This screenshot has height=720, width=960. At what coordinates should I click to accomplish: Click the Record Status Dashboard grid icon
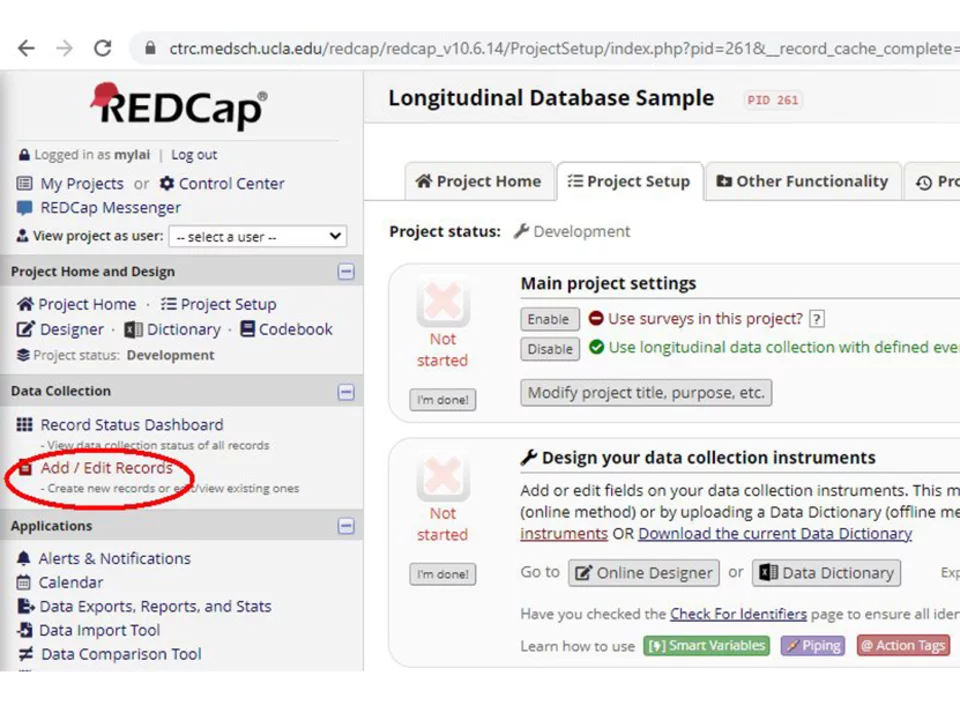[24, 424]
